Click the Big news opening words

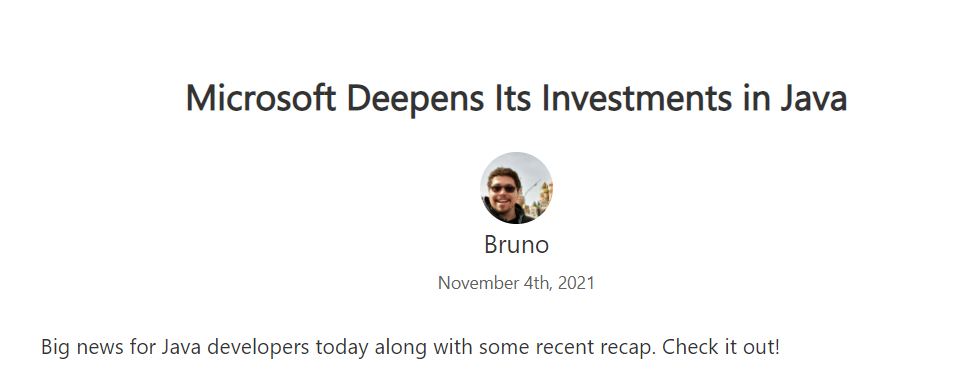click(82, 347)
